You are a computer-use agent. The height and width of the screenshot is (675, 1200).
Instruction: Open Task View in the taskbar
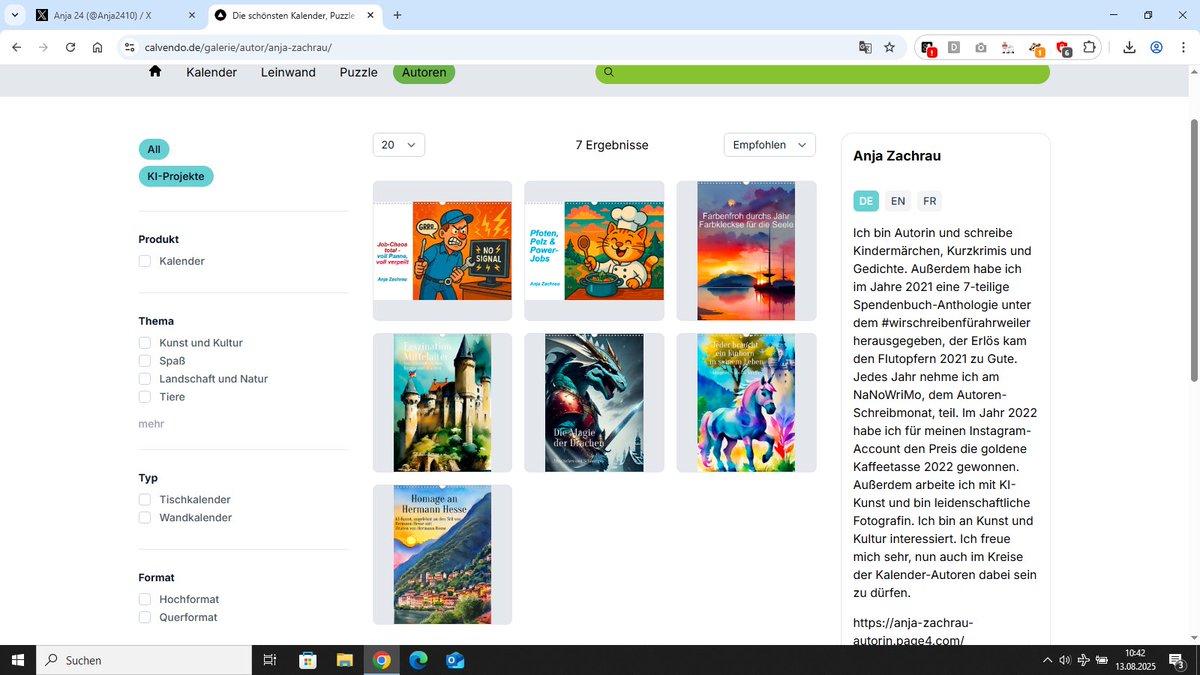click(269, 660)
